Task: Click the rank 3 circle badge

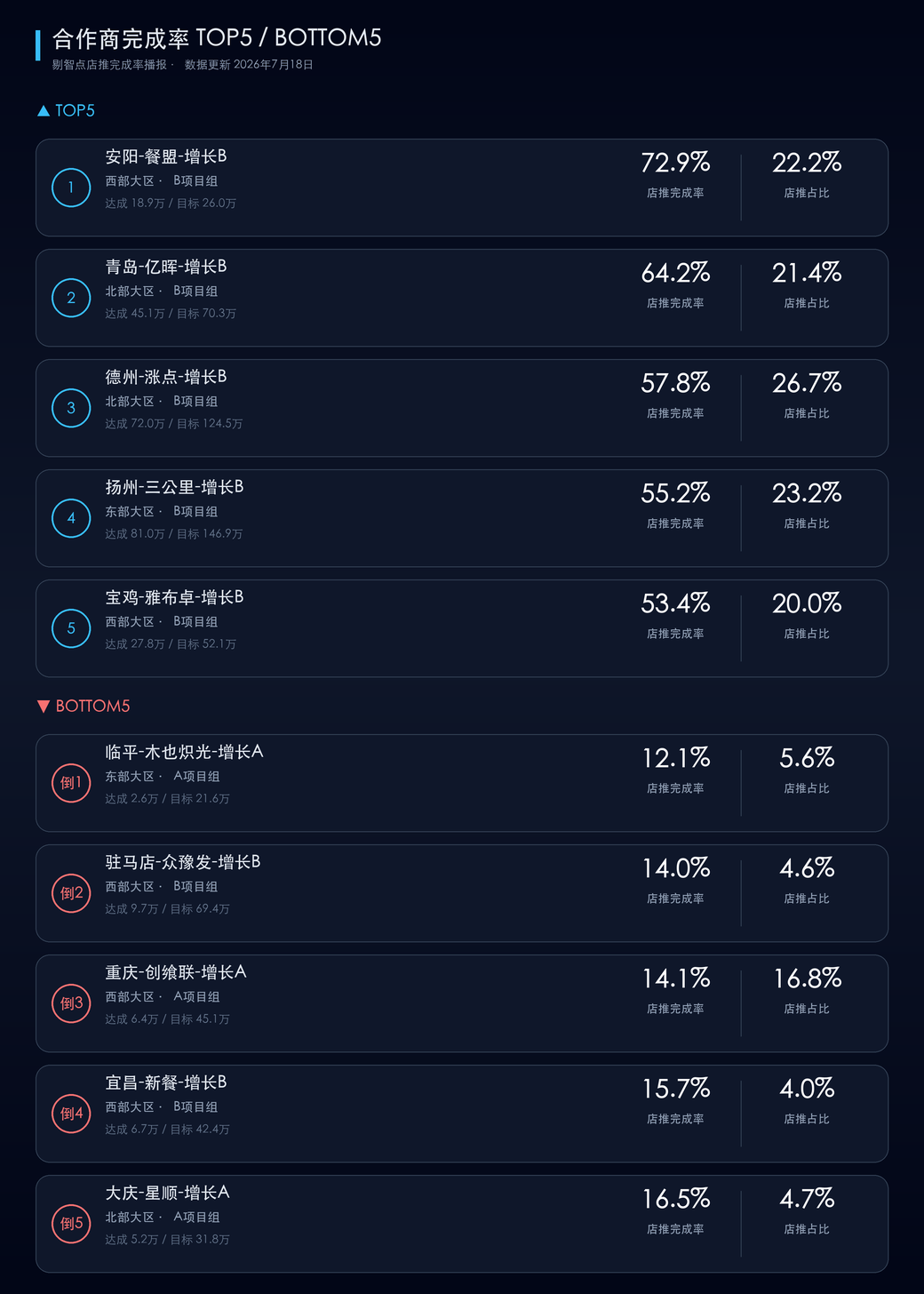Action: (x=71, y=408)
